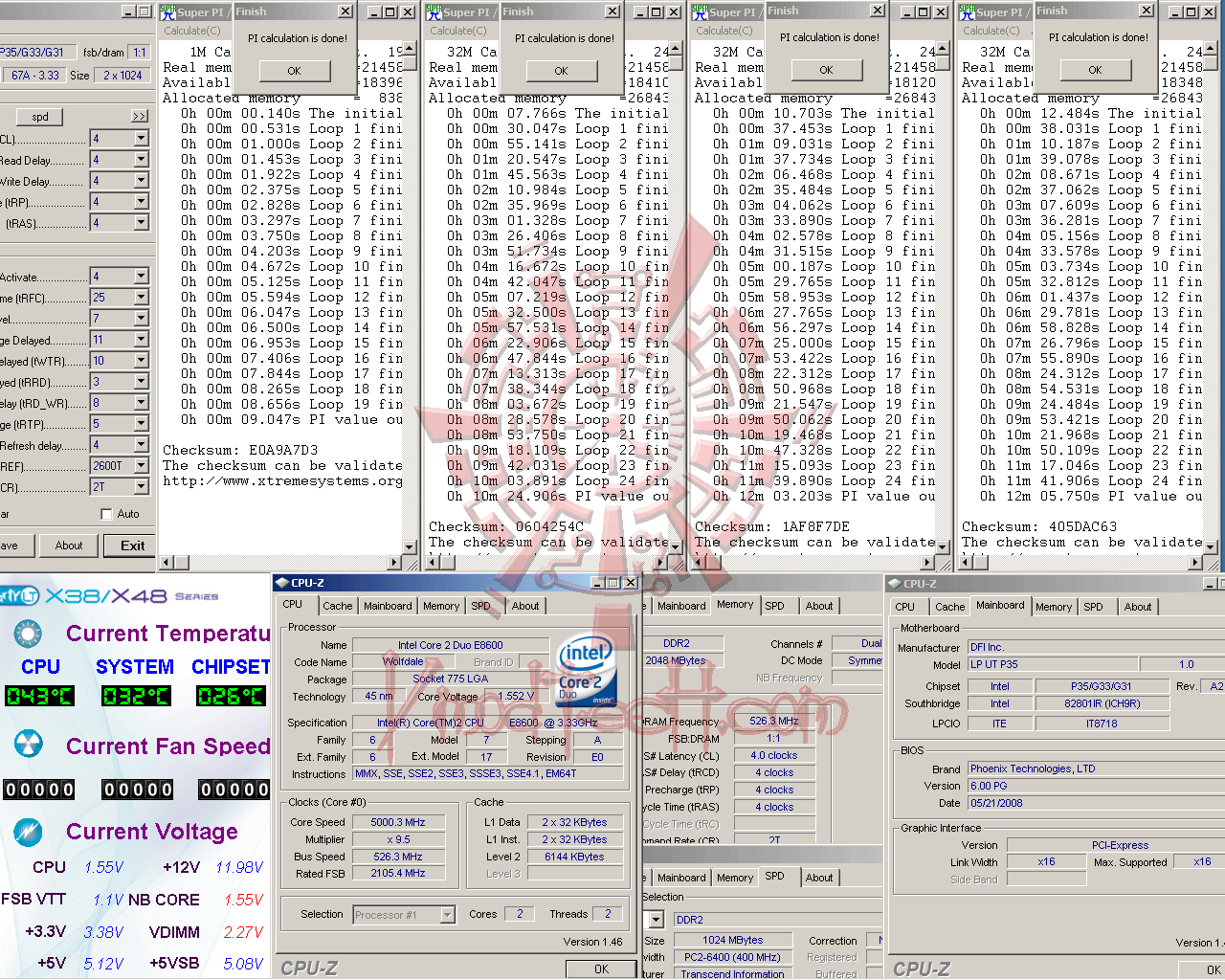The height and width of the screenshot is (980, 1225).
Task: Open the Read Delay dropdown
Action: point(142,160)
